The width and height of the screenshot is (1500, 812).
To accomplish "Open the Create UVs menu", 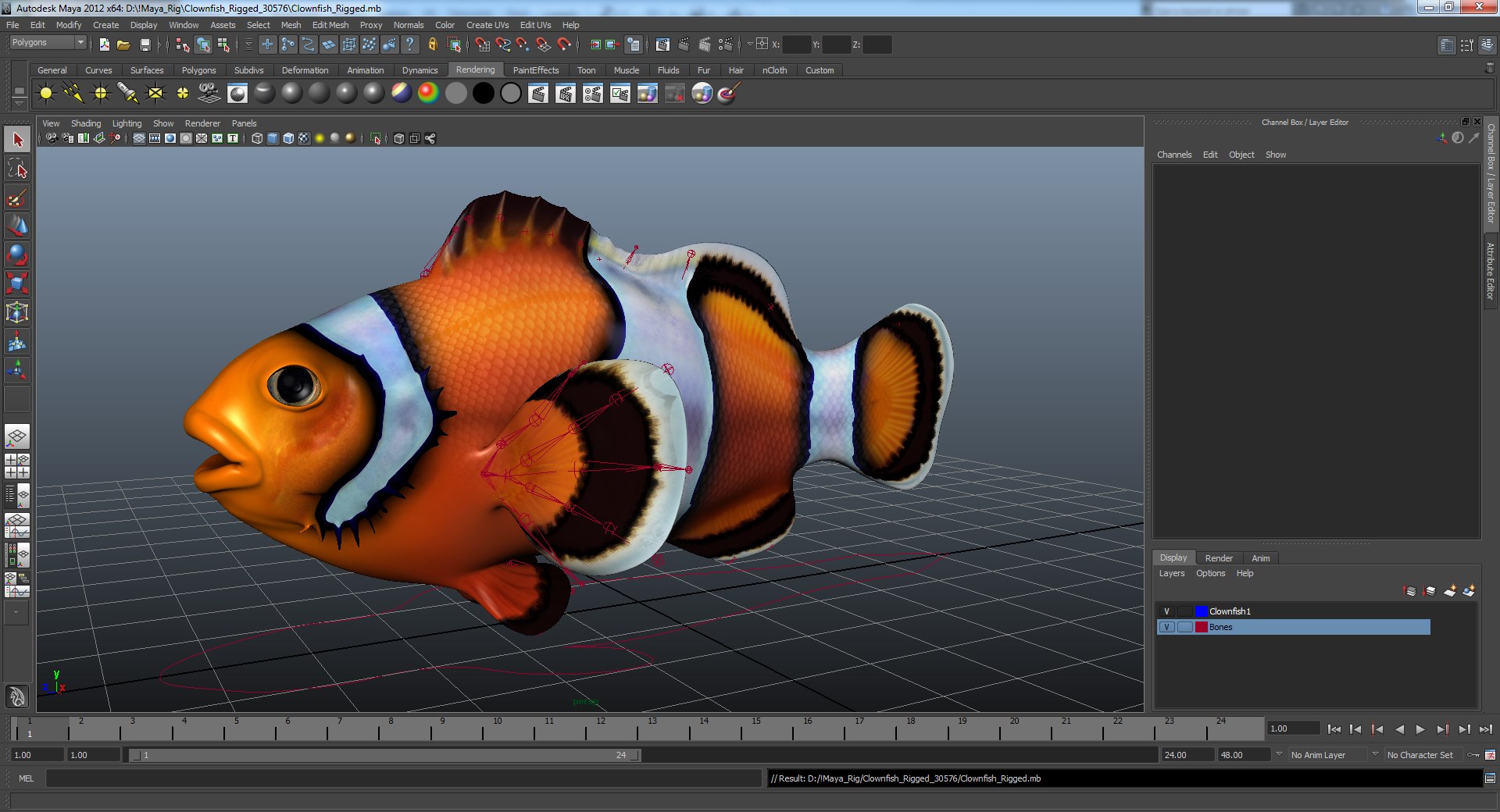I will tap(487, 25).
